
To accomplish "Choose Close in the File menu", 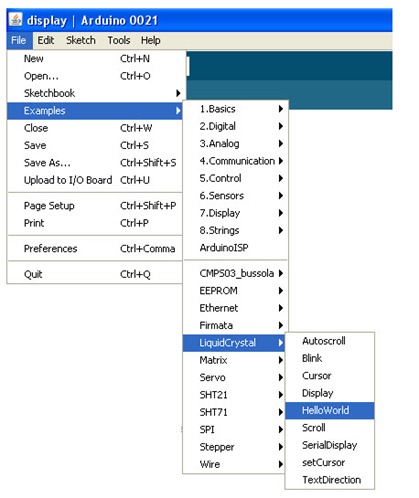I will [95, 128].
